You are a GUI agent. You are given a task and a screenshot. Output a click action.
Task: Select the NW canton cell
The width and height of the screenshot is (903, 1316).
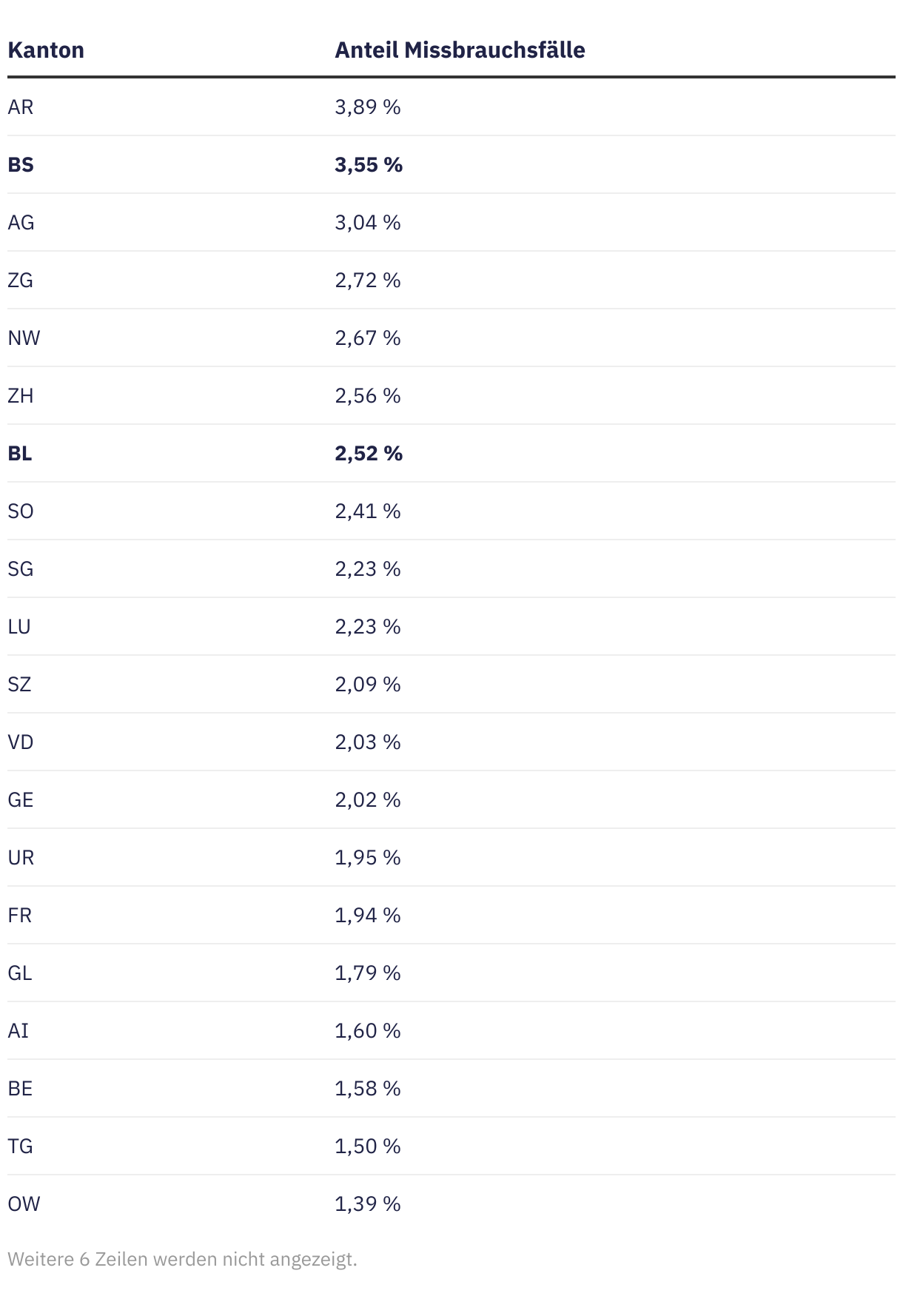[24, 338]
